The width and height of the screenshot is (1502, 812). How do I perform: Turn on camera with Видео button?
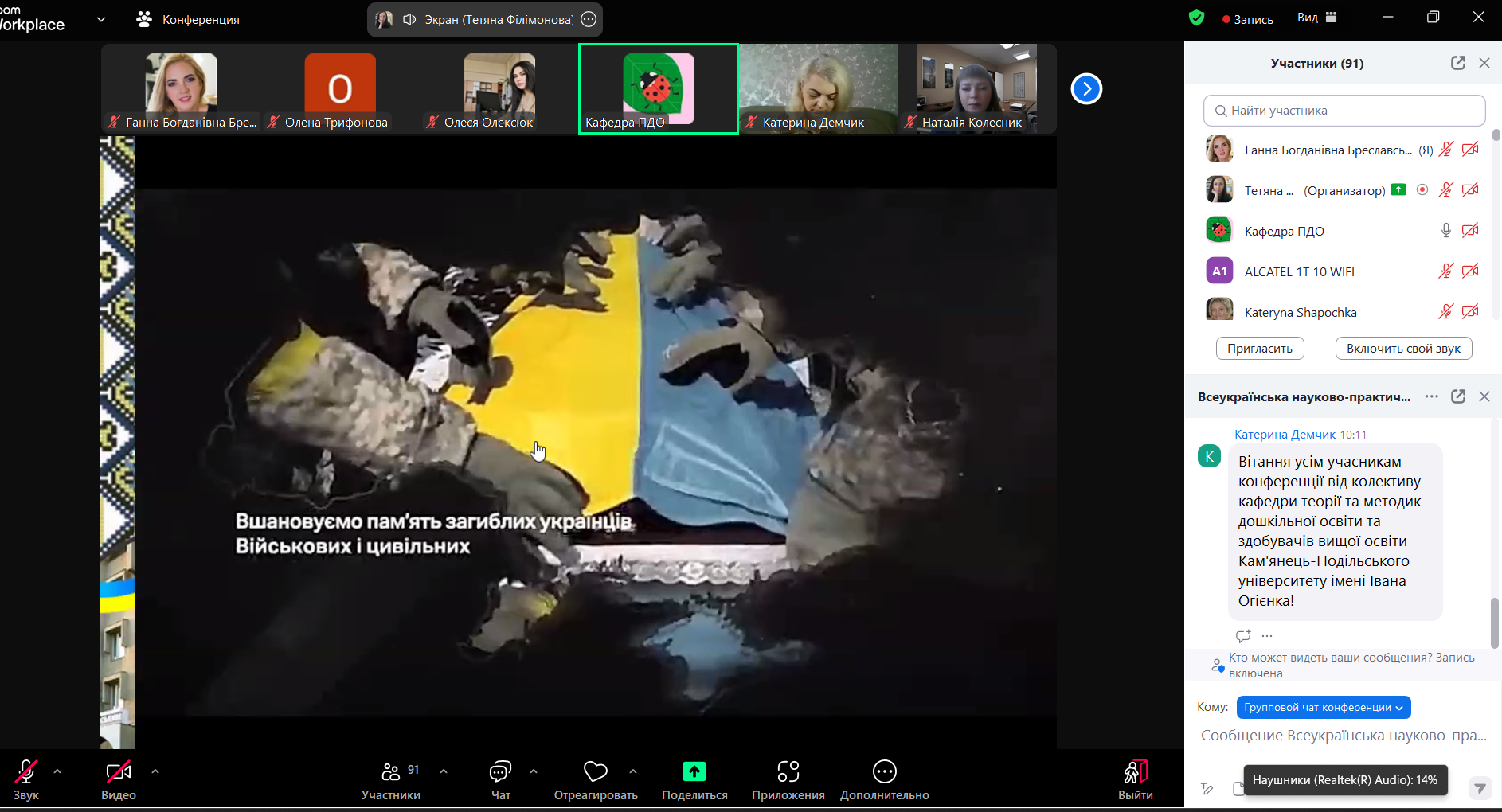click(118, 771)
